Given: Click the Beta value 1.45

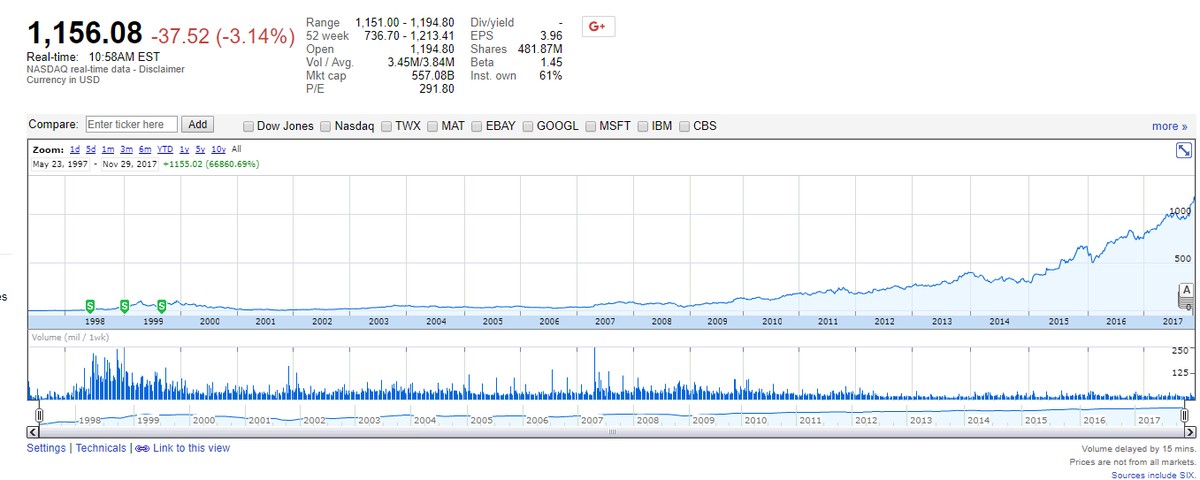Looking at the screenshot, I should coord(551,62).
